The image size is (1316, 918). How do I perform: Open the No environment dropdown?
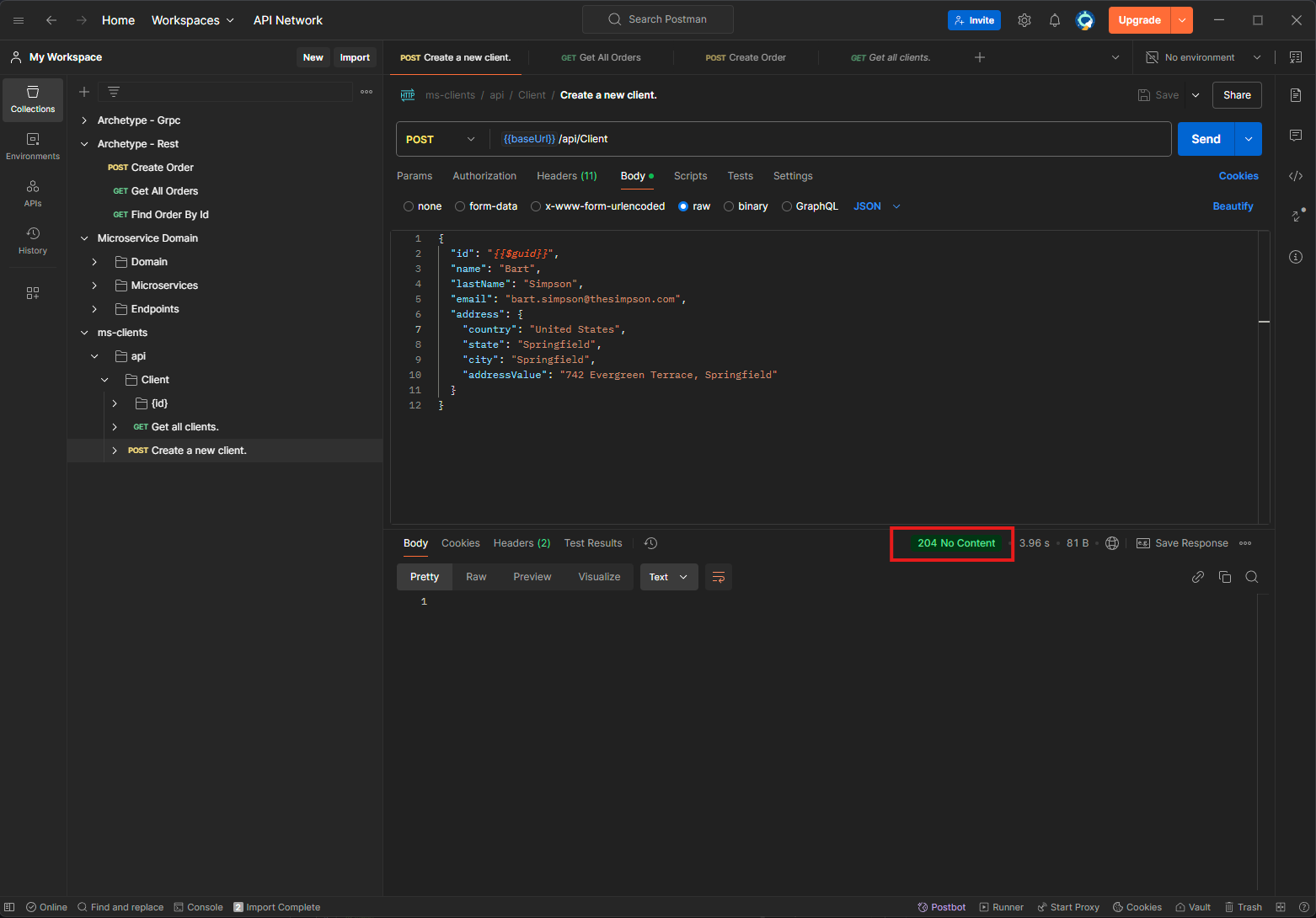1203,57
